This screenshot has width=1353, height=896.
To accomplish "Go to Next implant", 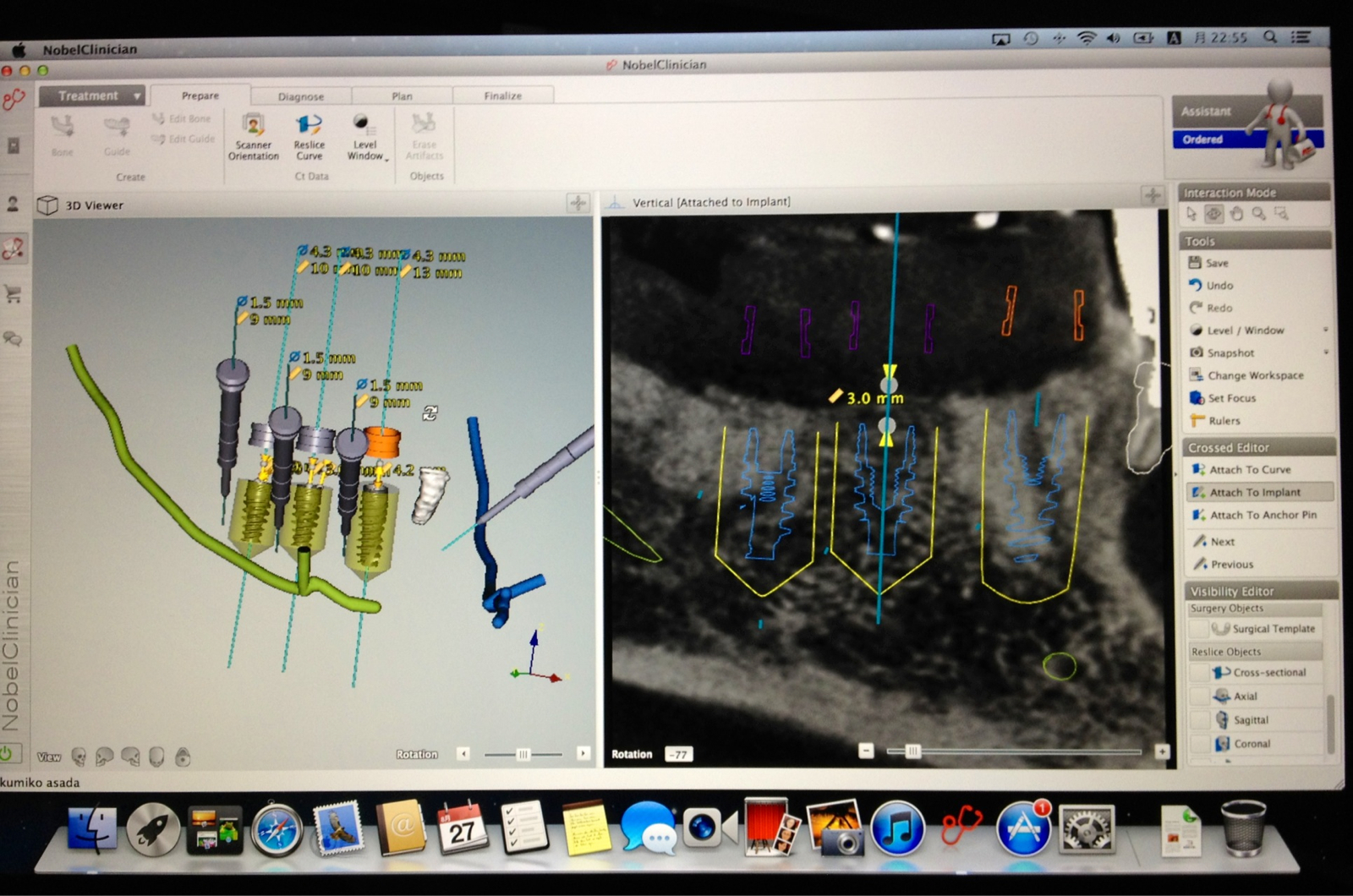I will click(1213, 541).
